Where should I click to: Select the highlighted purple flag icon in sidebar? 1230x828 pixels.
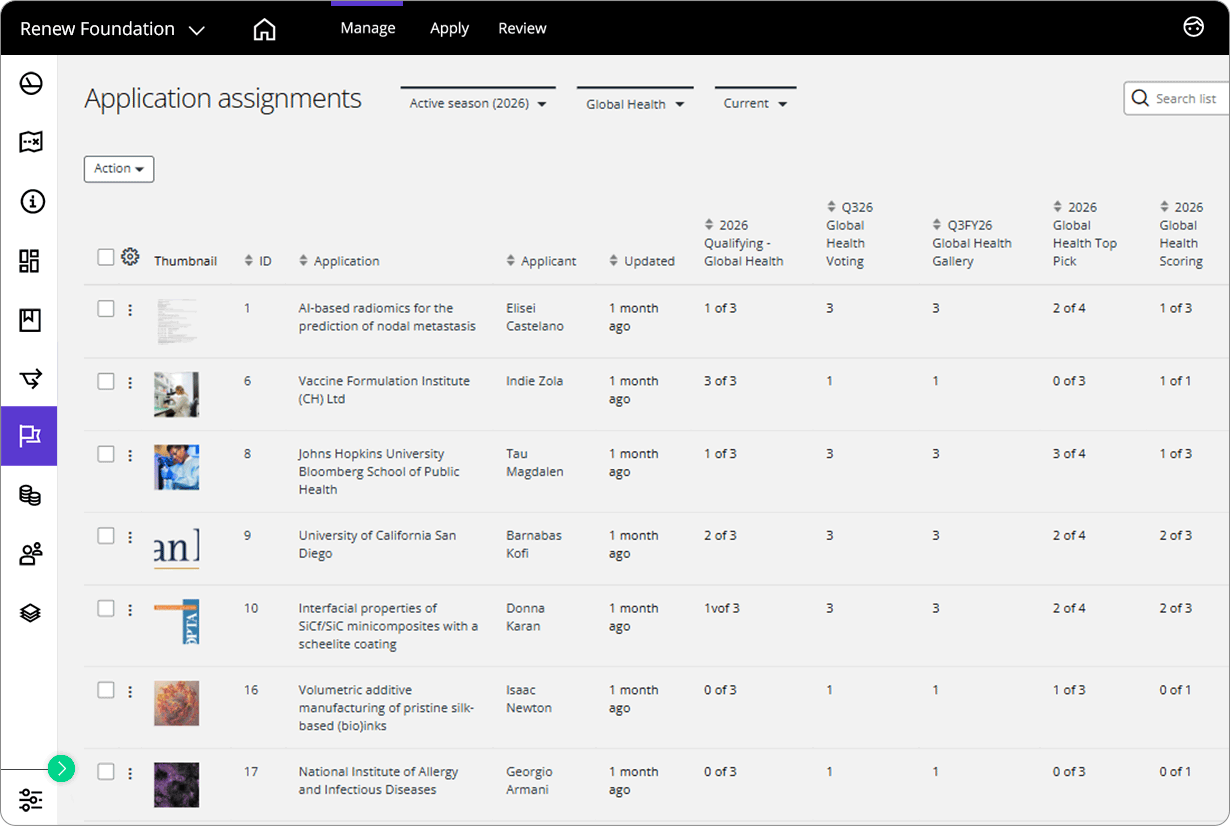coord(29,436)
